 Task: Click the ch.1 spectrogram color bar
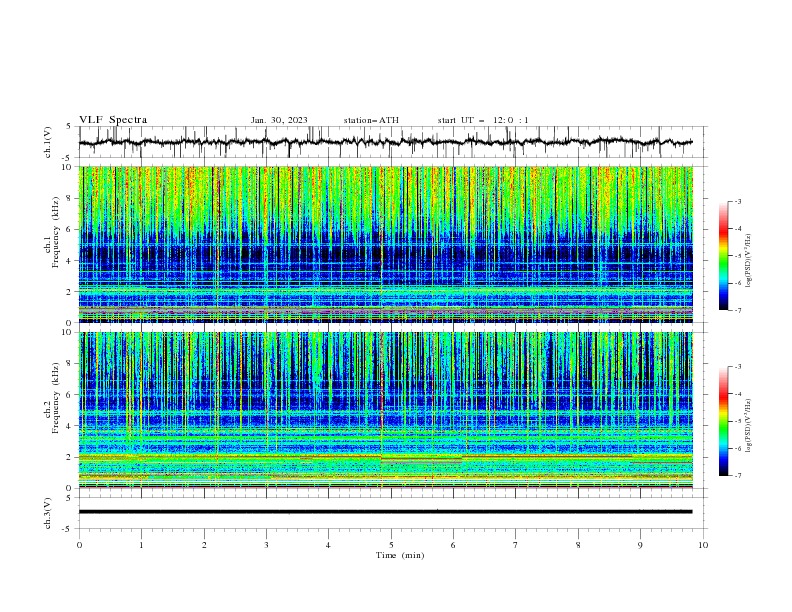coord(724,256)
